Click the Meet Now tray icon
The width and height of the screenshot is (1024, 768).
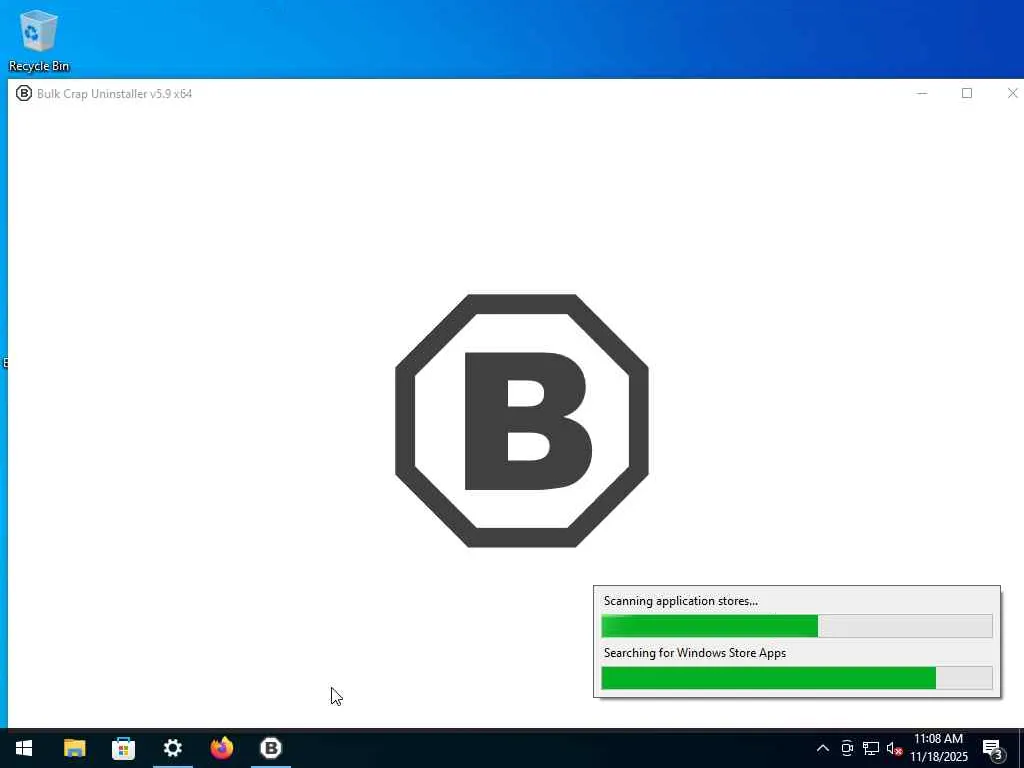pyautogui.click(x=847, y=748)
